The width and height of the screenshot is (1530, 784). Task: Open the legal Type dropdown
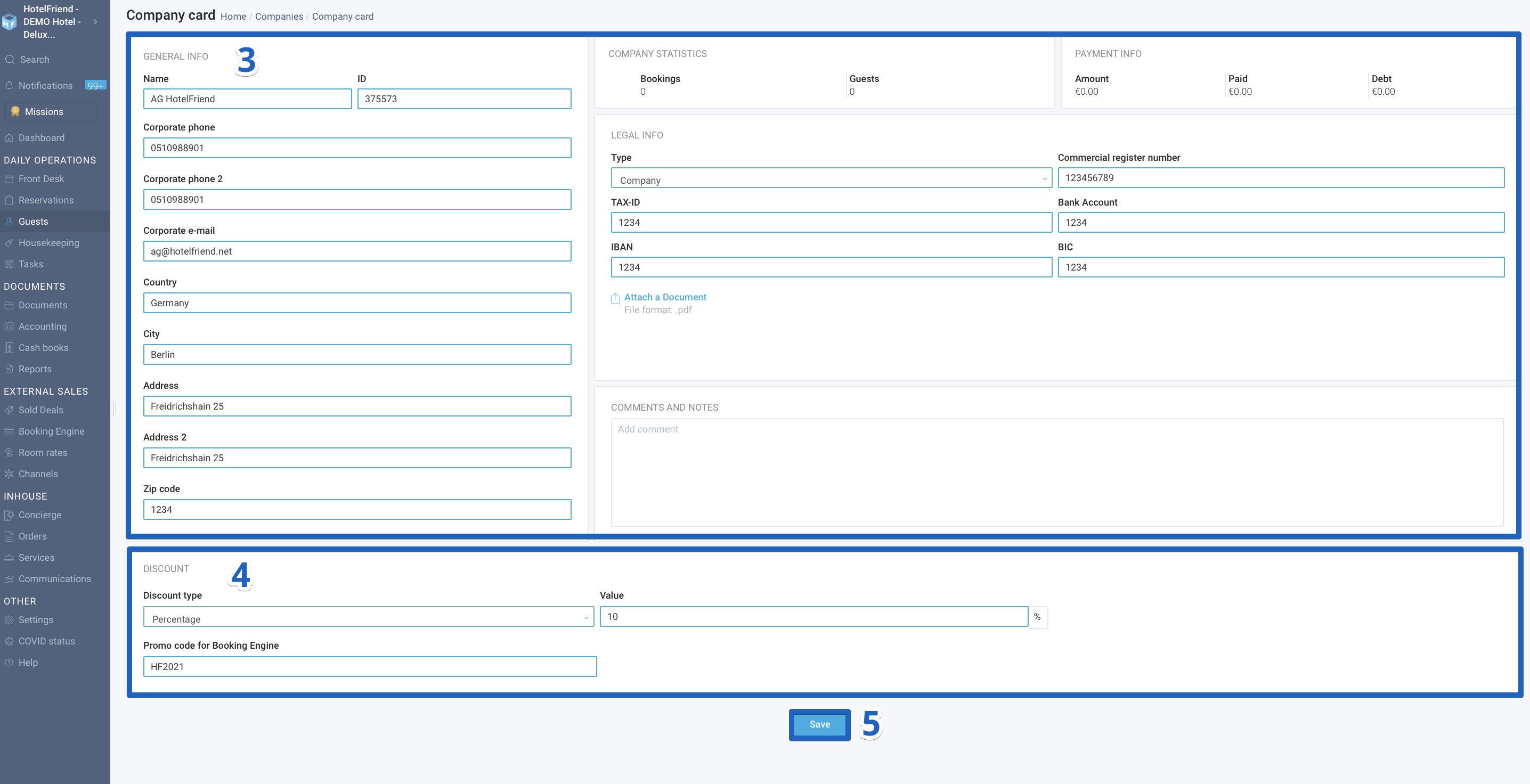point(831,178)
